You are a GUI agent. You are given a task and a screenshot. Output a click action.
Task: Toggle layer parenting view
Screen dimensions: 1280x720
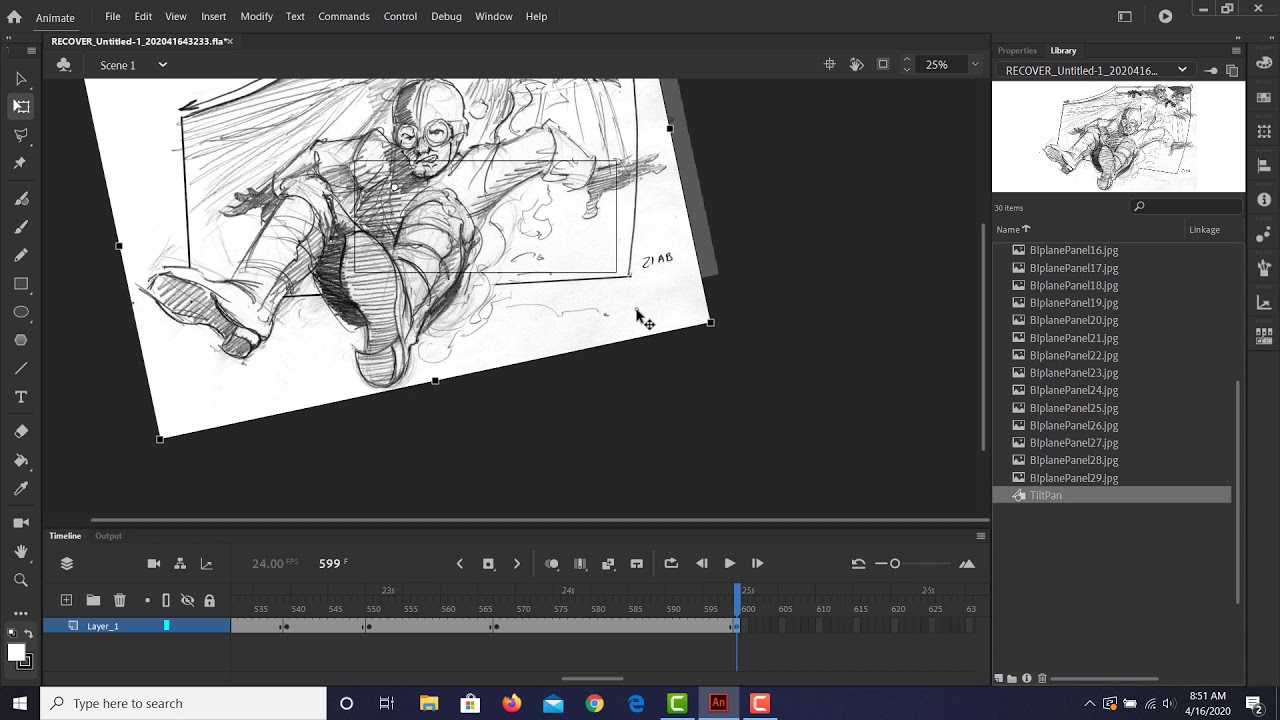click(x=180, y=564)
